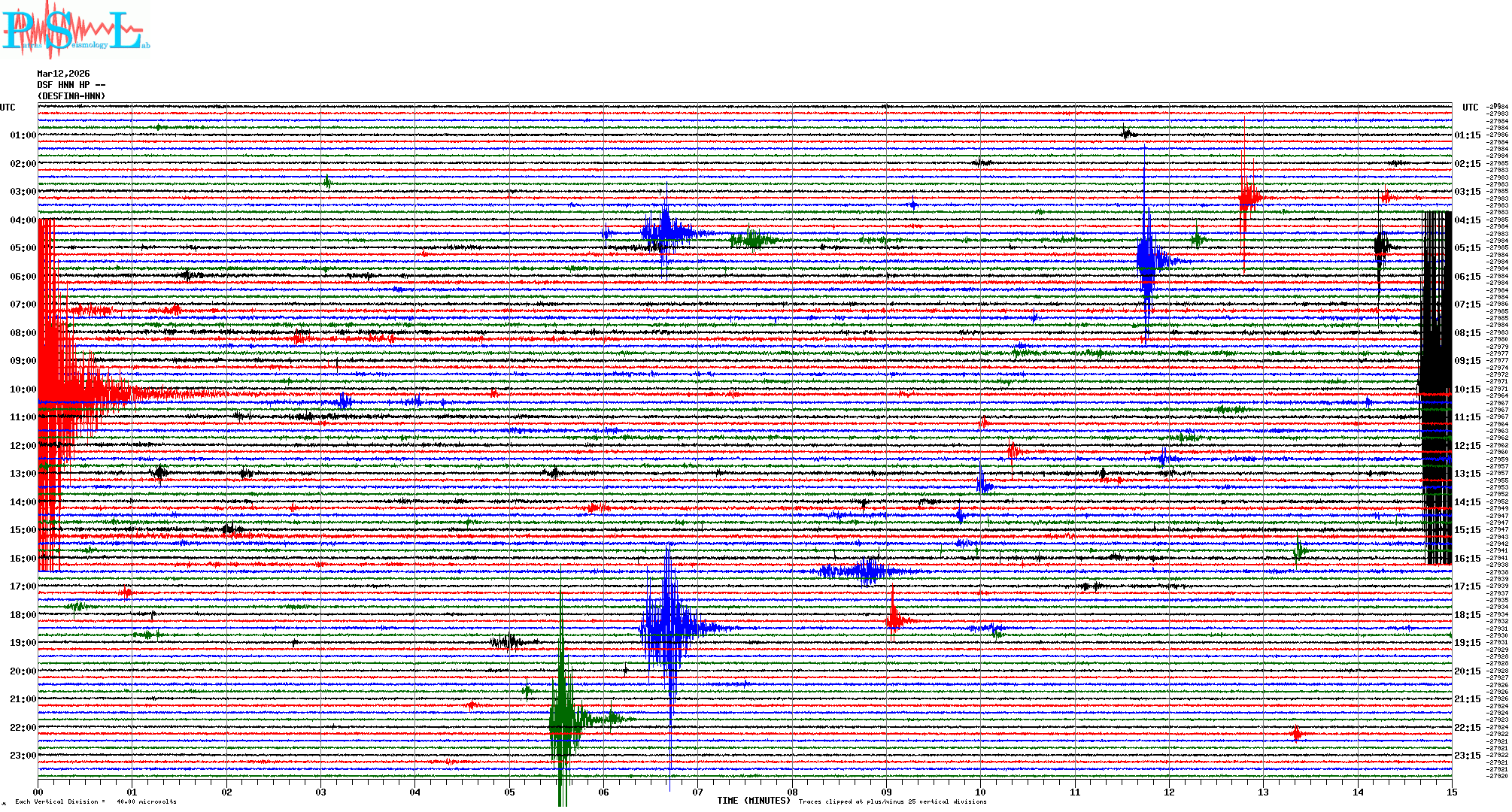
Task: Click the UTC label on the left axis
Action: pos(8,108)
